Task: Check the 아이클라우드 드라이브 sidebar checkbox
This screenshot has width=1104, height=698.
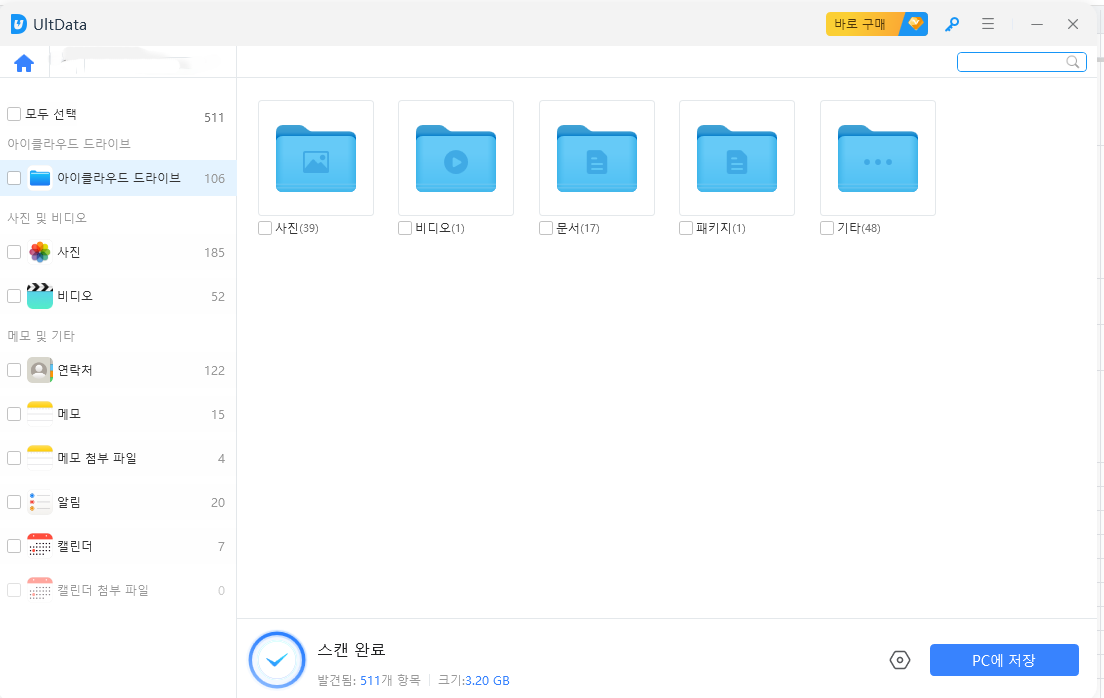Action: pyautogui.click(x=14, y=178)
